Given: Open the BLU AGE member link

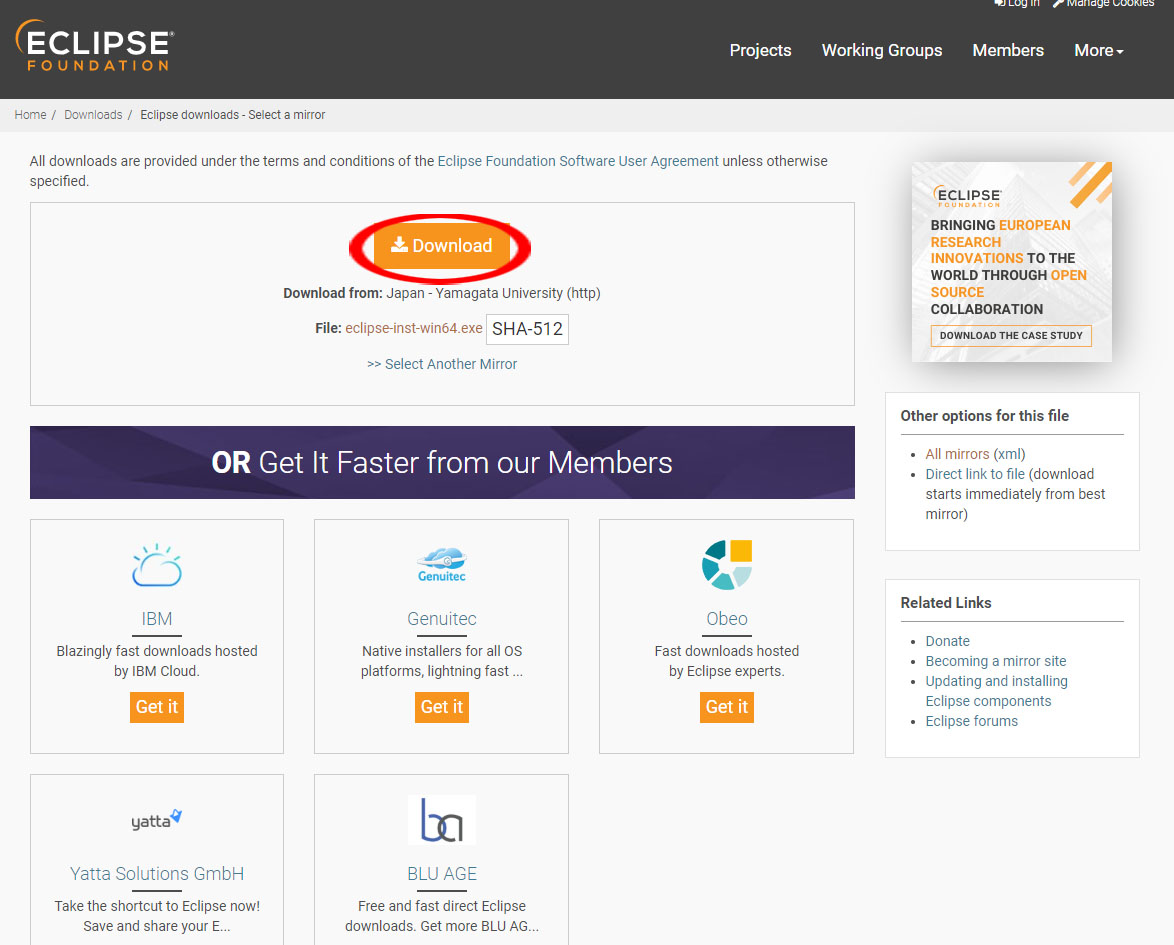Looking at the screenshot, I should tap(442, 874).
